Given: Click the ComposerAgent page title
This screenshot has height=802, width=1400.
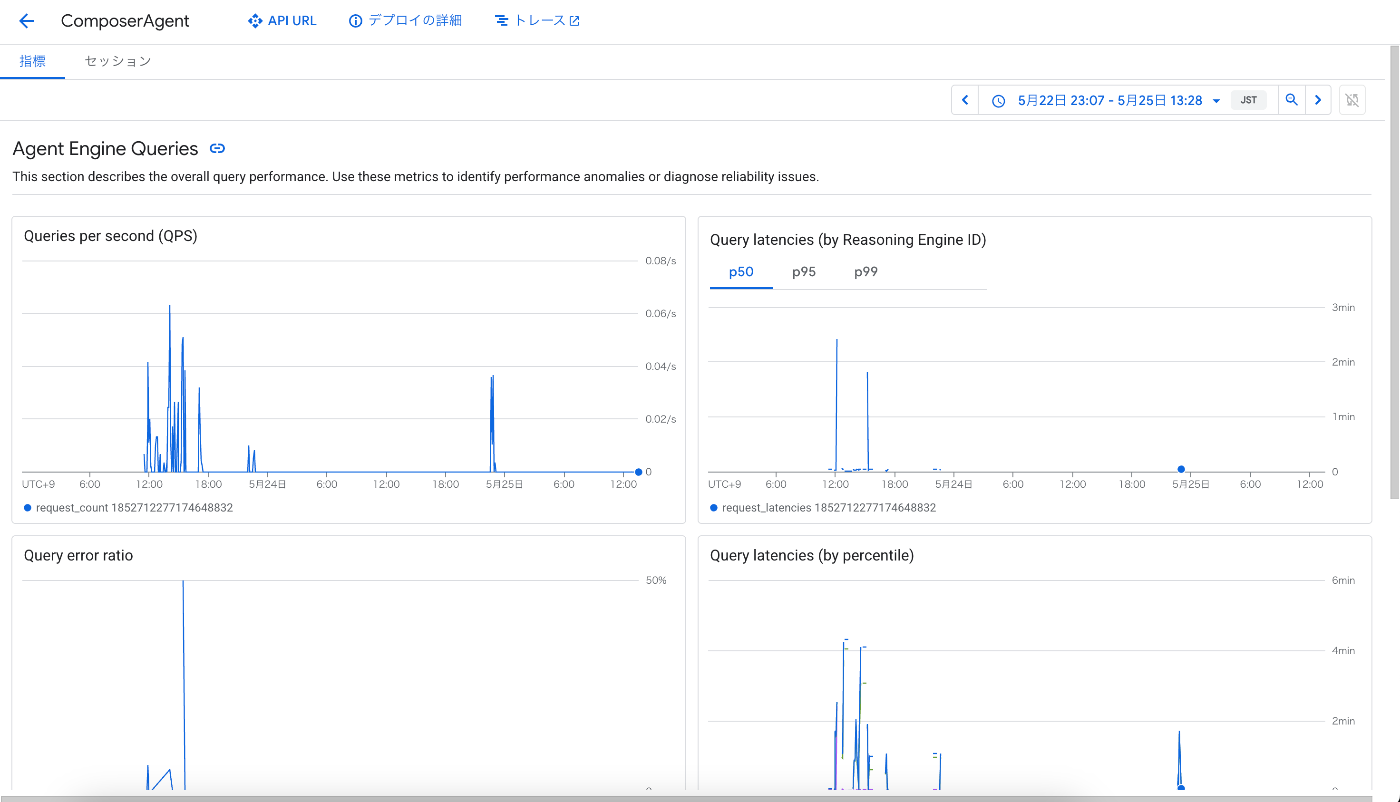Looking at the screenshot, I should 125,21.
